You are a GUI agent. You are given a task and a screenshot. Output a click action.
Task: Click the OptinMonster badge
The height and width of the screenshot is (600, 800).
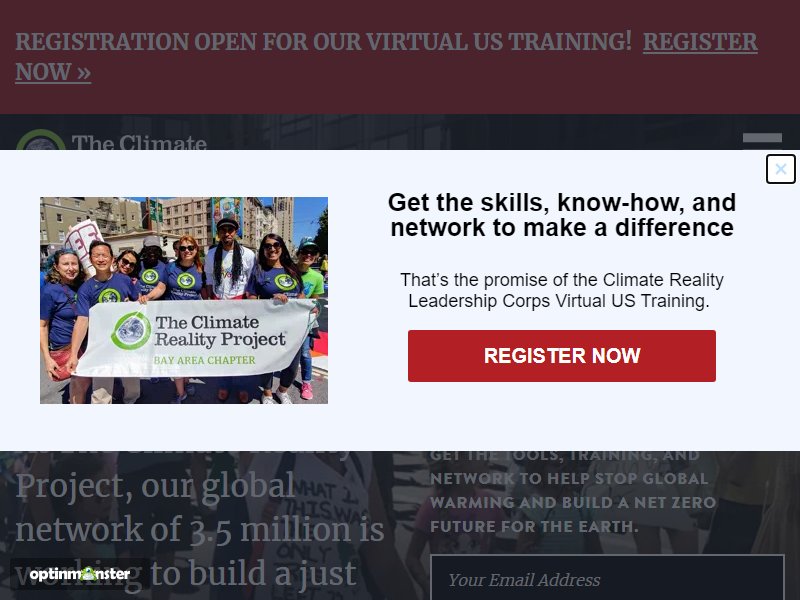click(x=80, y=574)
